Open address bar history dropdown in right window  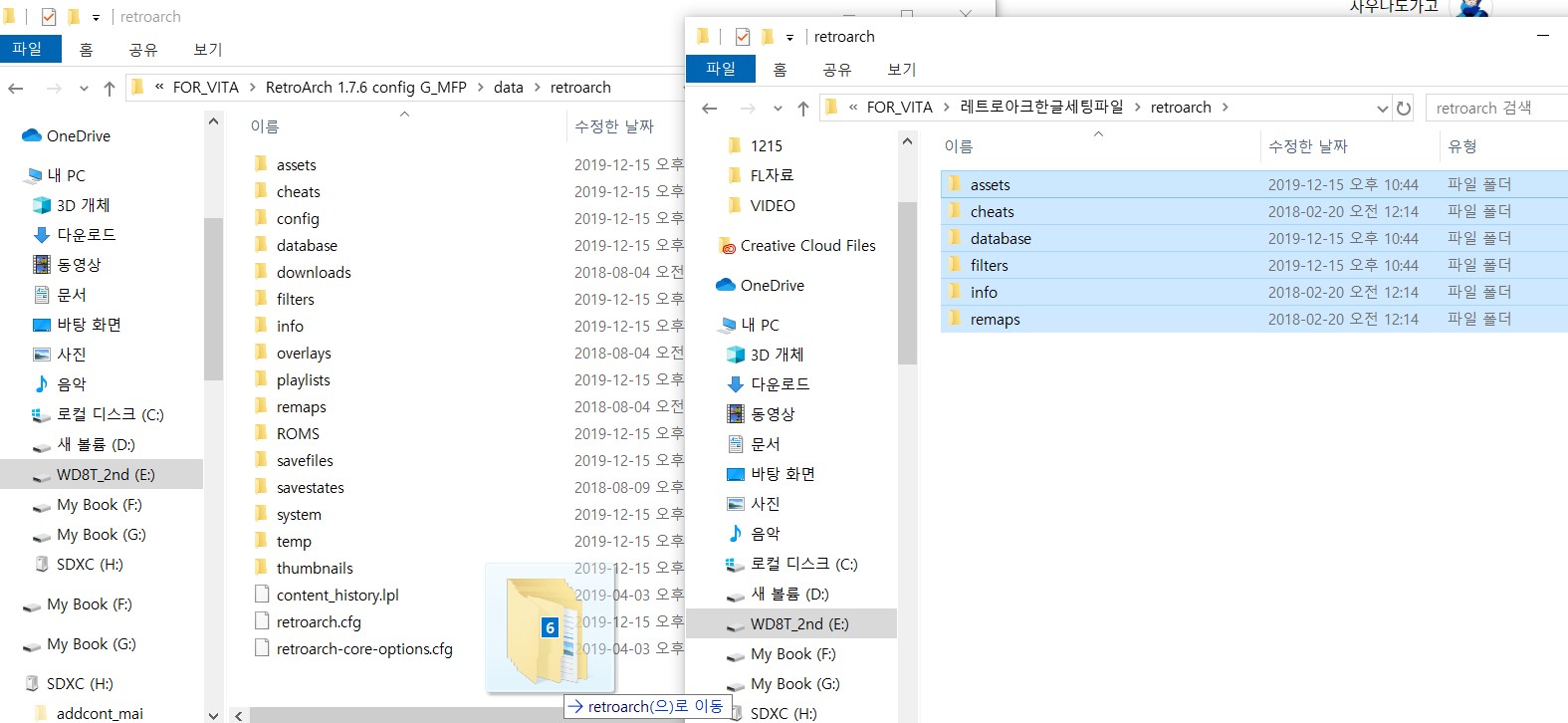(1382, 108)
